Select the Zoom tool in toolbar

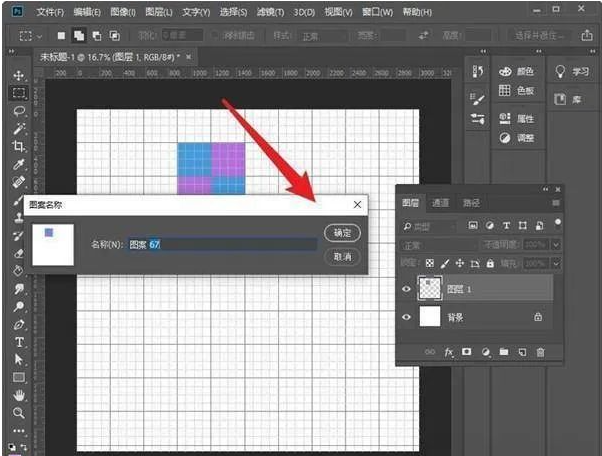[18, 412]
